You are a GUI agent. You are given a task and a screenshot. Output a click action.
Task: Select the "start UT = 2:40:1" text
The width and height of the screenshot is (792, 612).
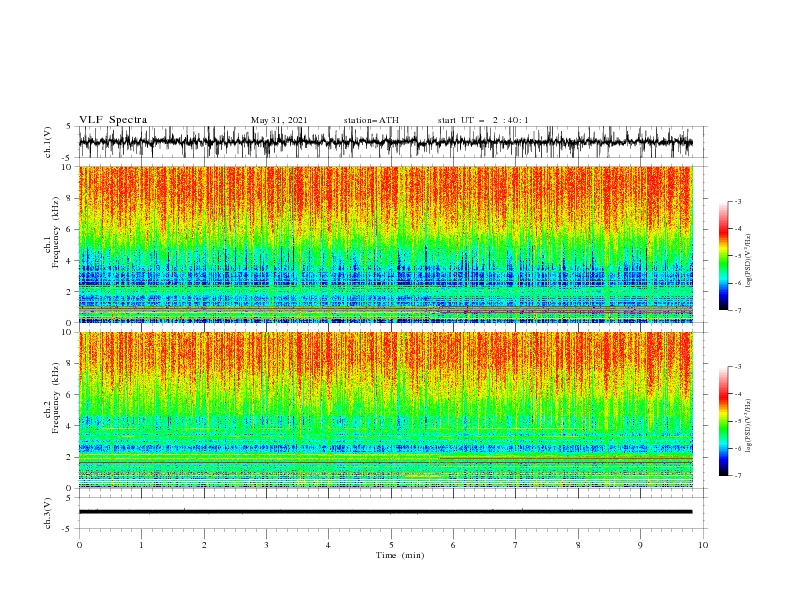[483, 120]
